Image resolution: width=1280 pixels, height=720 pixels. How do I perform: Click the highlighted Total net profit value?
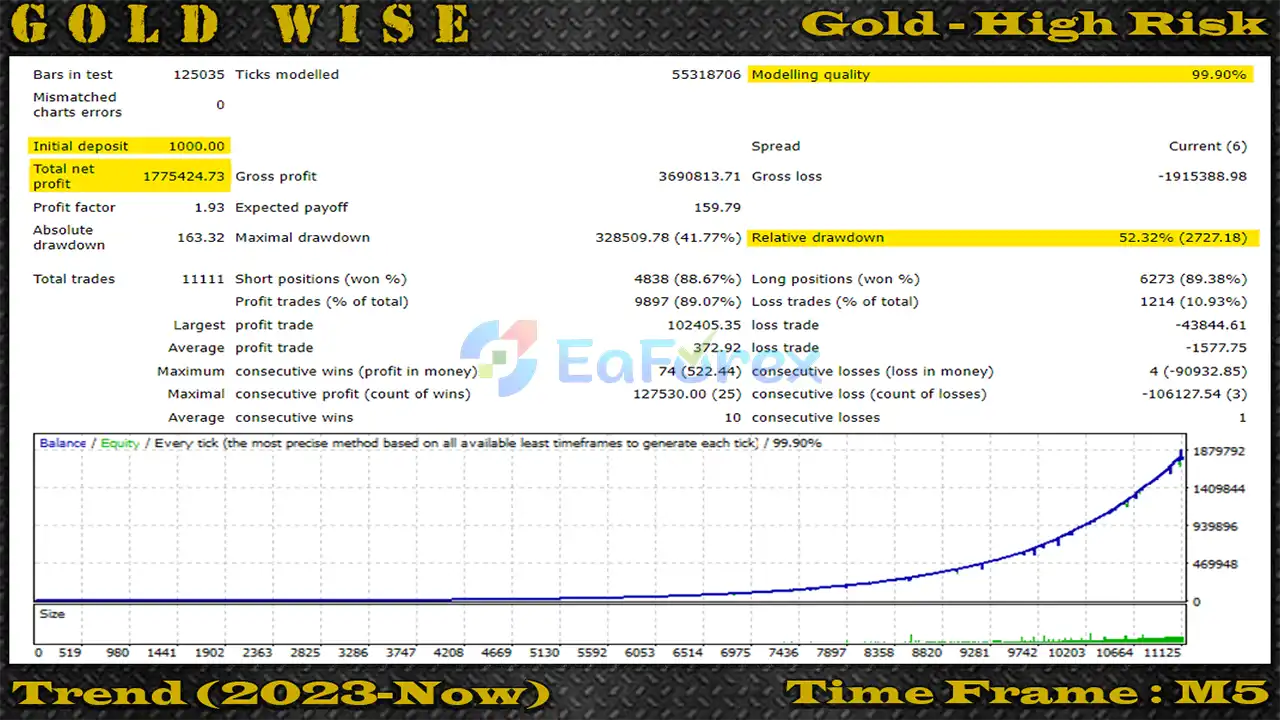(183, 176)
